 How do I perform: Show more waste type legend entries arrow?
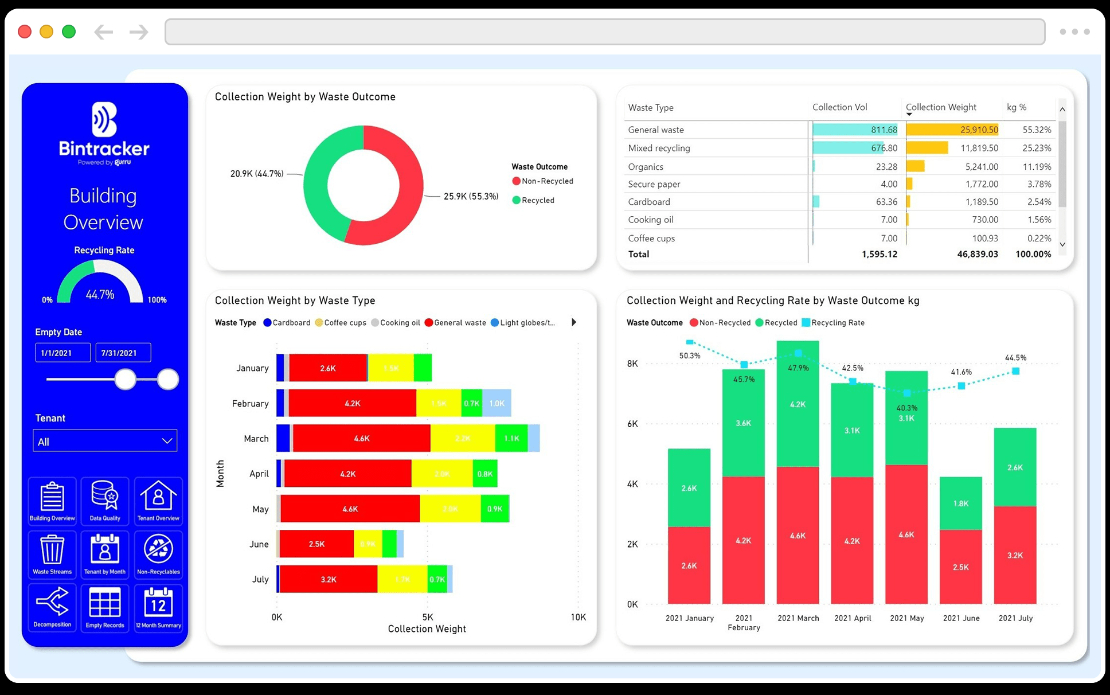pyautogui.click(x=573, y=322)
